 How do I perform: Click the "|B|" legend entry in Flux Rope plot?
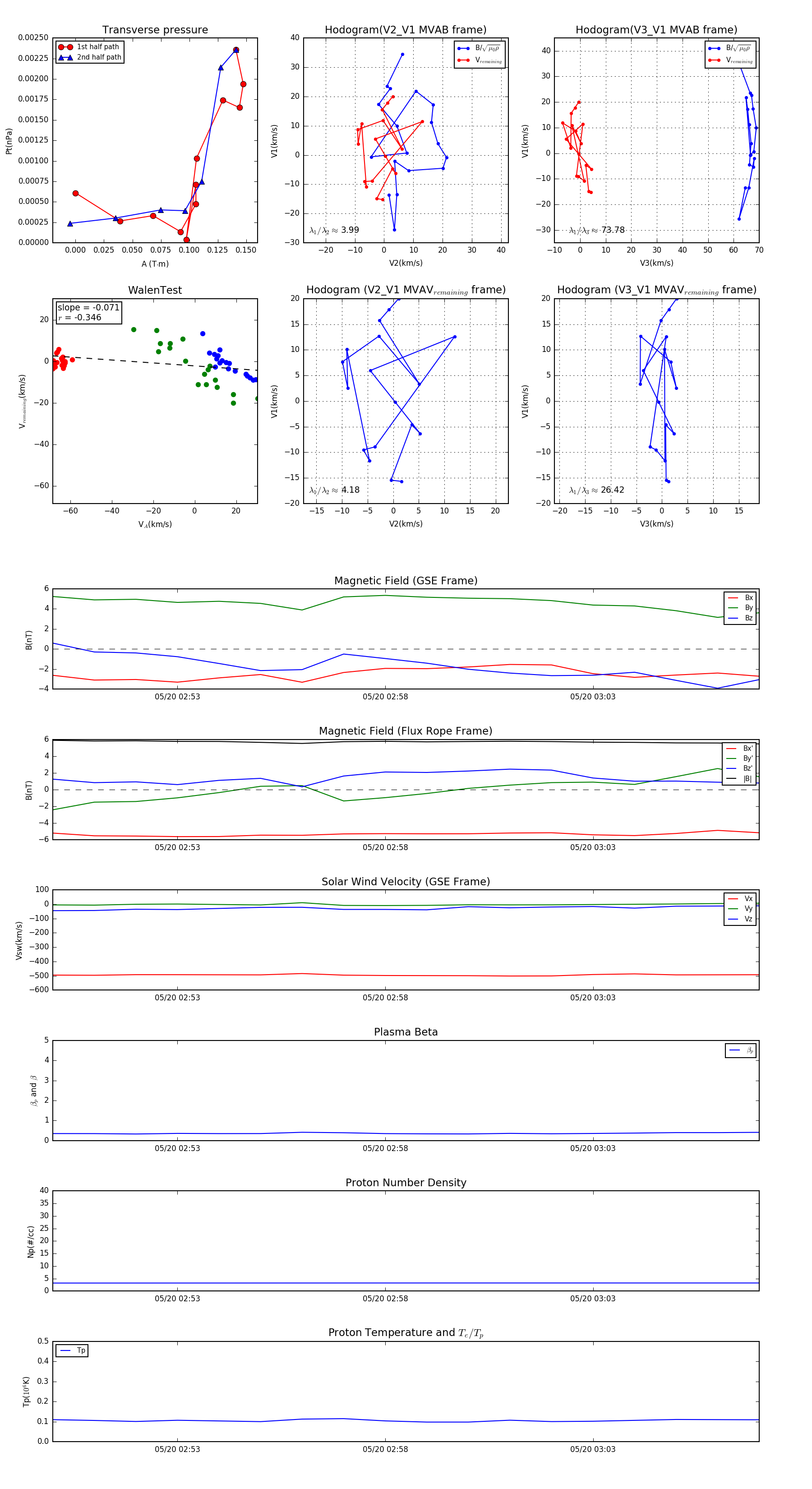coord(739,779)
